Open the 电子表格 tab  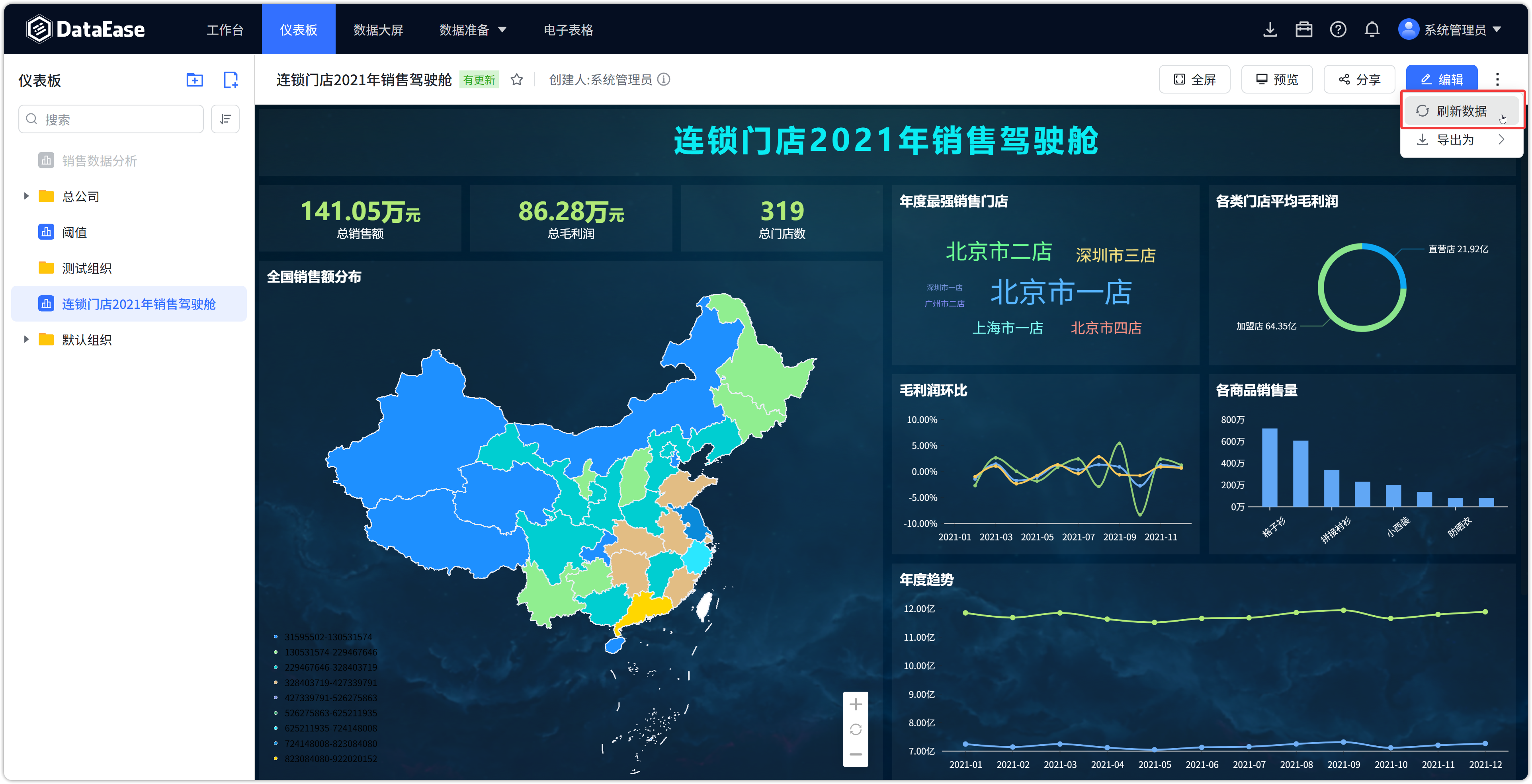569,30
